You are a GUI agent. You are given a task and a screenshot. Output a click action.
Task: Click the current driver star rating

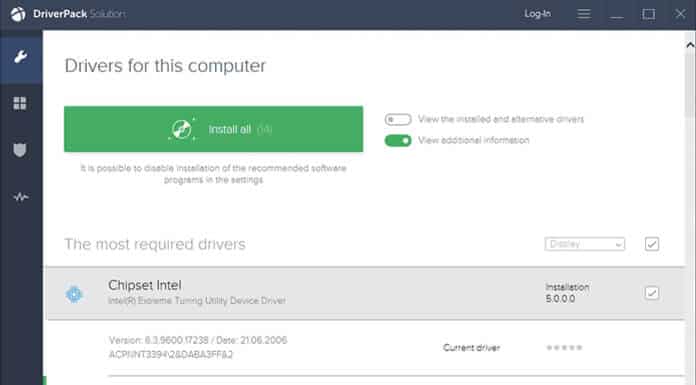(x=564, y=347)
